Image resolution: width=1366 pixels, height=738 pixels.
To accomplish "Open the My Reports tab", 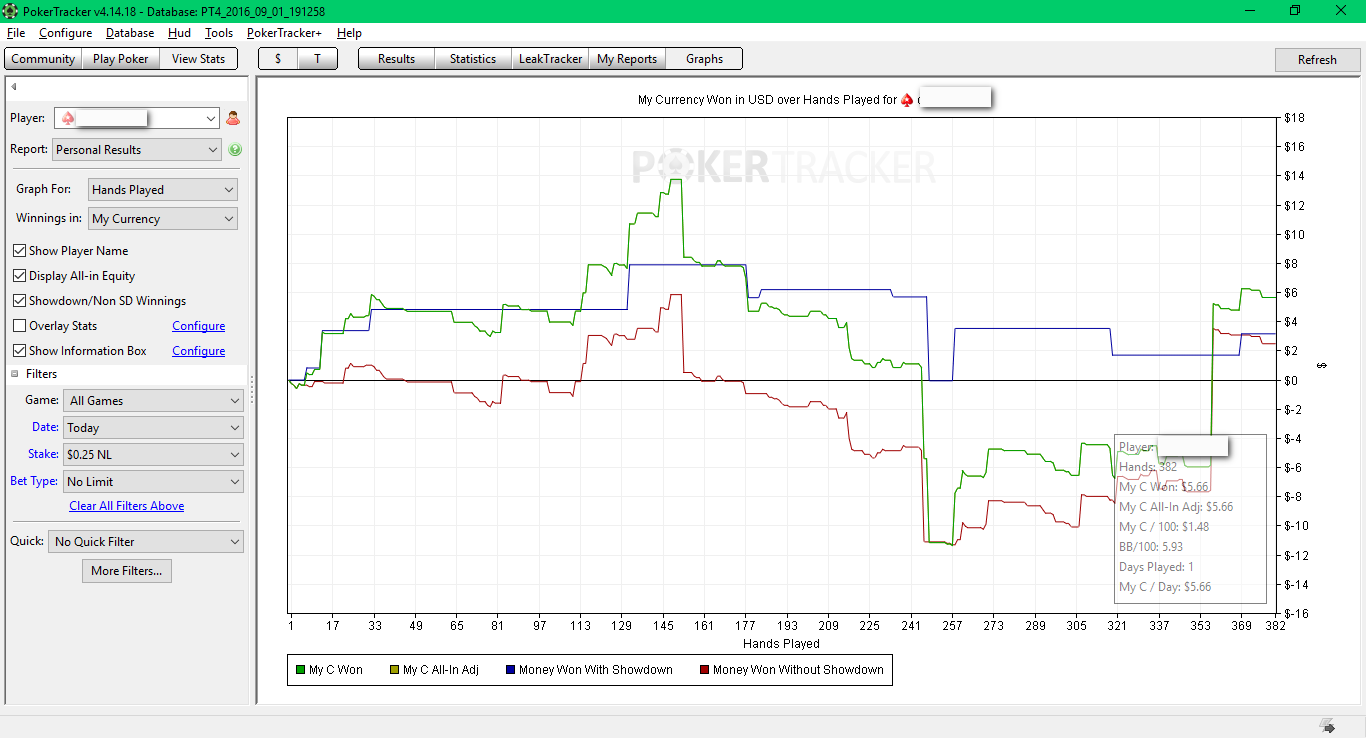I will point(627,59).
